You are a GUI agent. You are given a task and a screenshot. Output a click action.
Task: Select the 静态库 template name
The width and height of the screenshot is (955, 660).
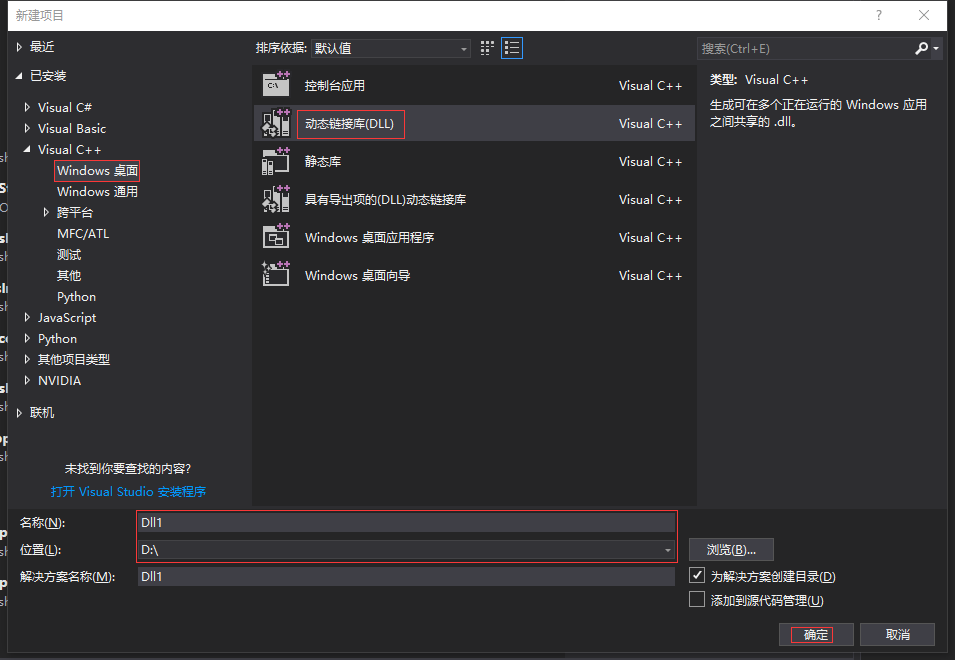323,161
